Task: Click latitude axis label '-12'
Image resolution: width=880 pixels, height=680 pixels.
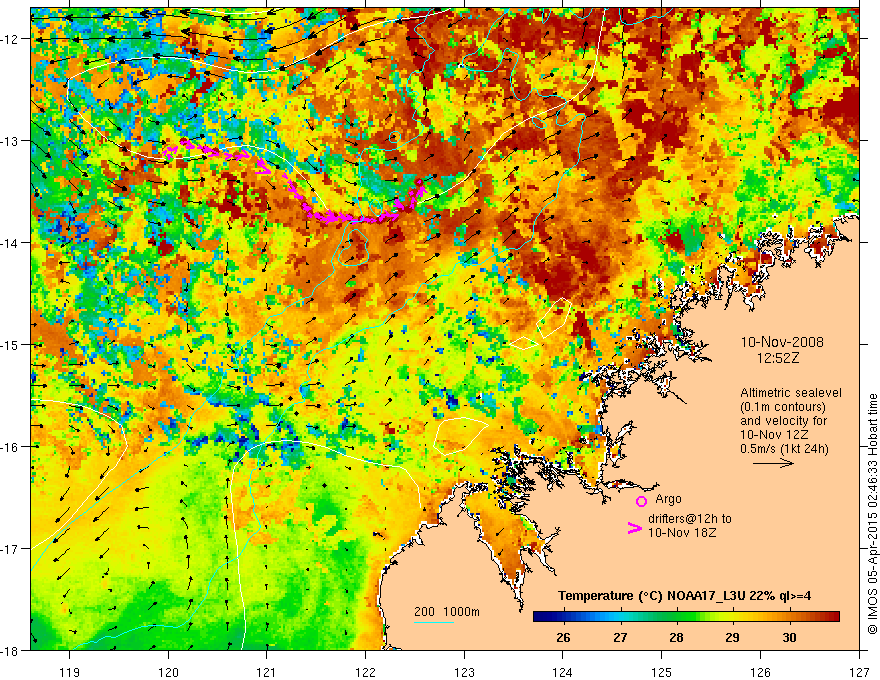Action: click(x=10, y=39)
